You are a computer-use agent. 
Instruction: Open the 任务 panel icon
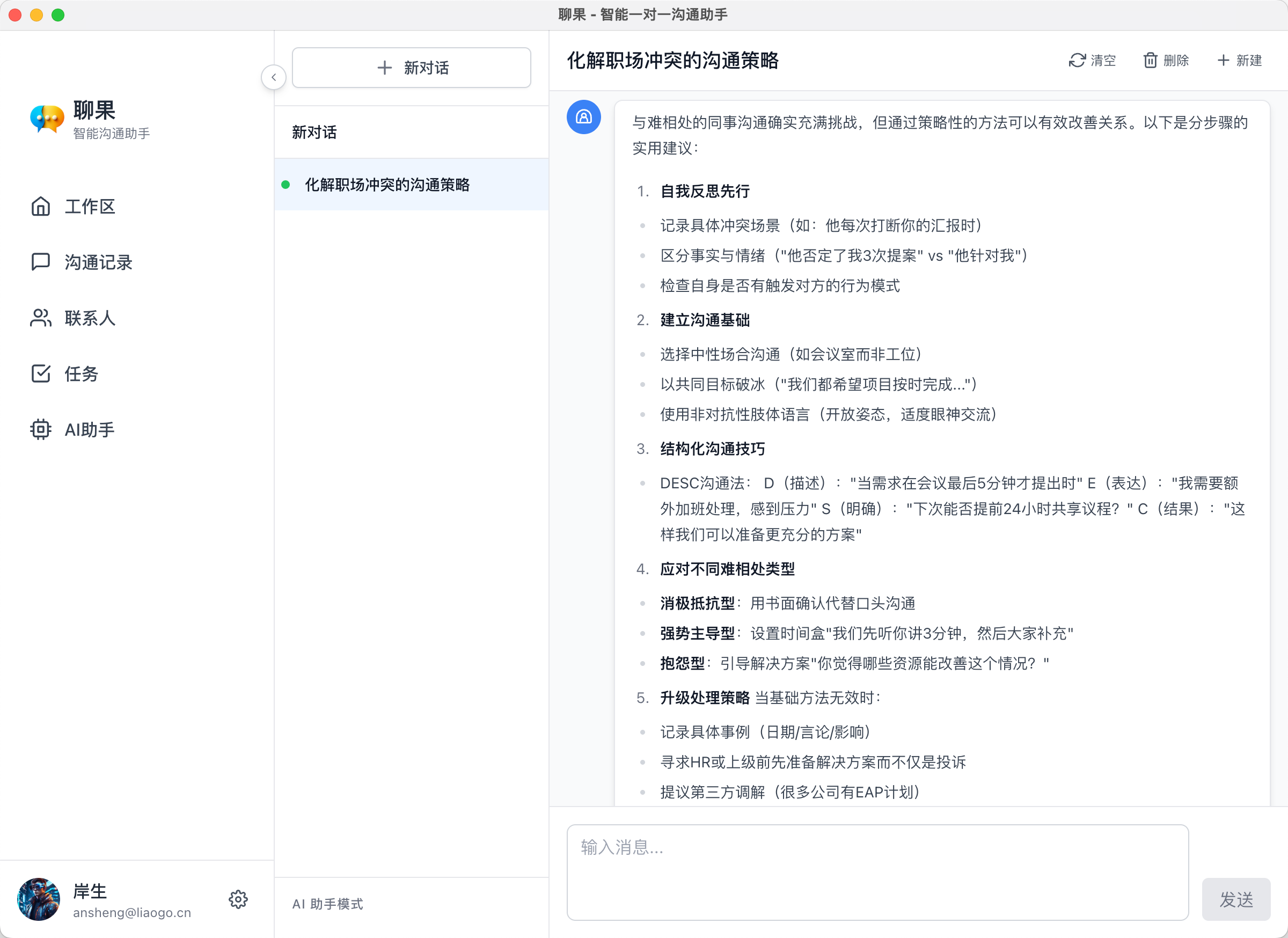40,373
